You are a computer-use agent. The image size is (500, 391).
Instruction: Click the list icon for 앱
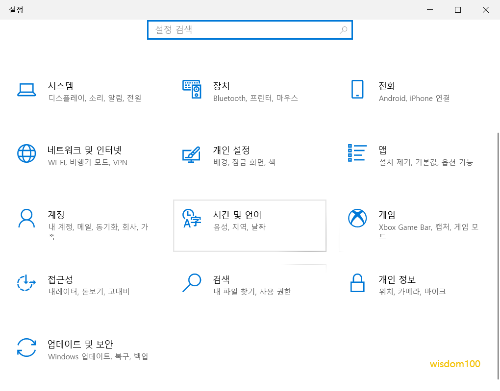click(x=357, y=153)
